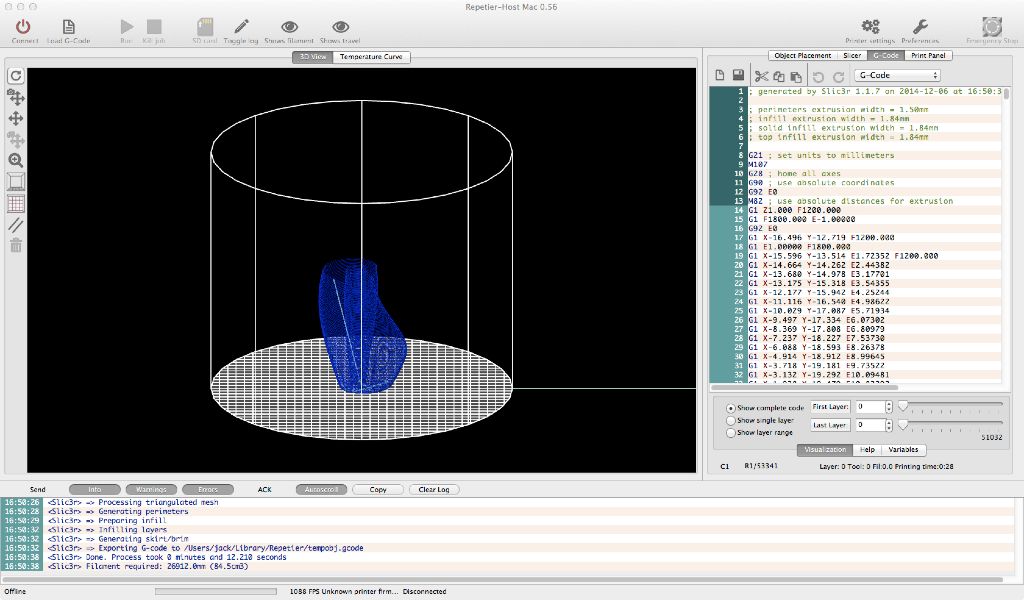
Task: Click the Last Layer stepper arrows
Action: tap(888, 425)
